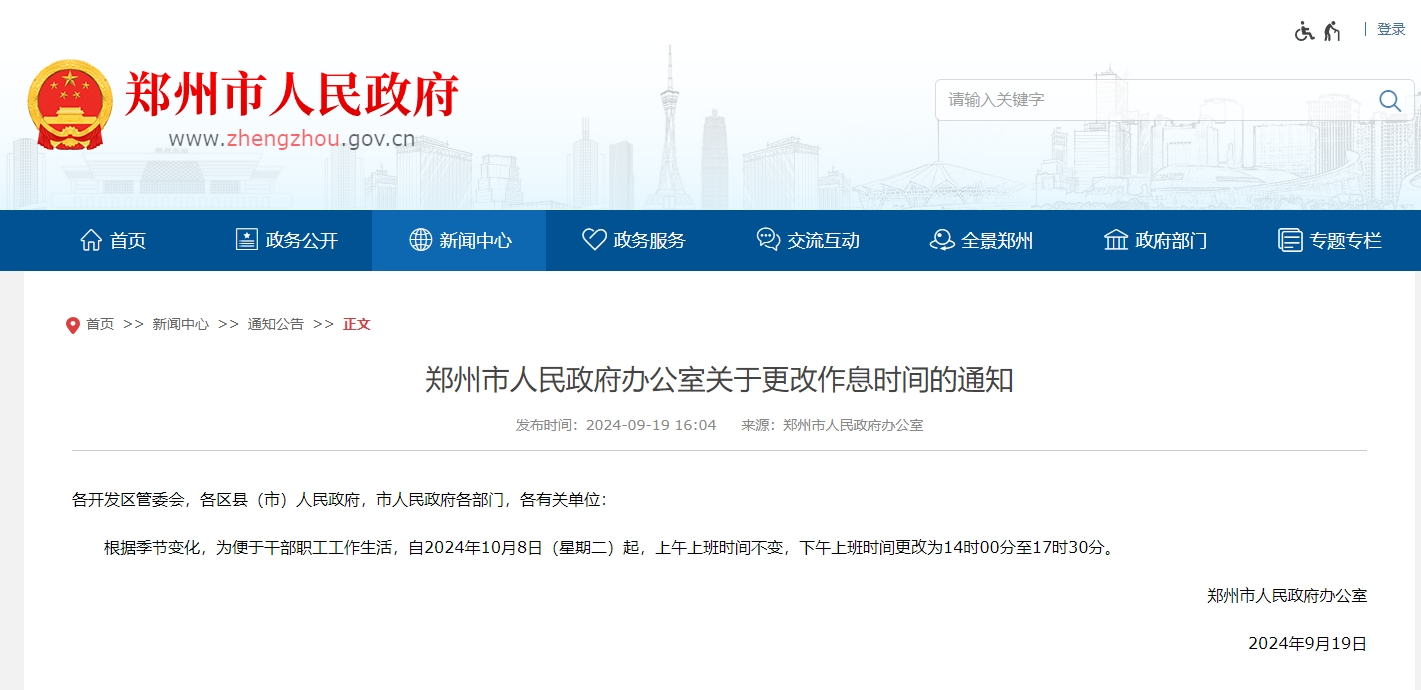Go to 政务服务 in navigation bar
This screenshot has height=690, width=1421.
[634, 240]
